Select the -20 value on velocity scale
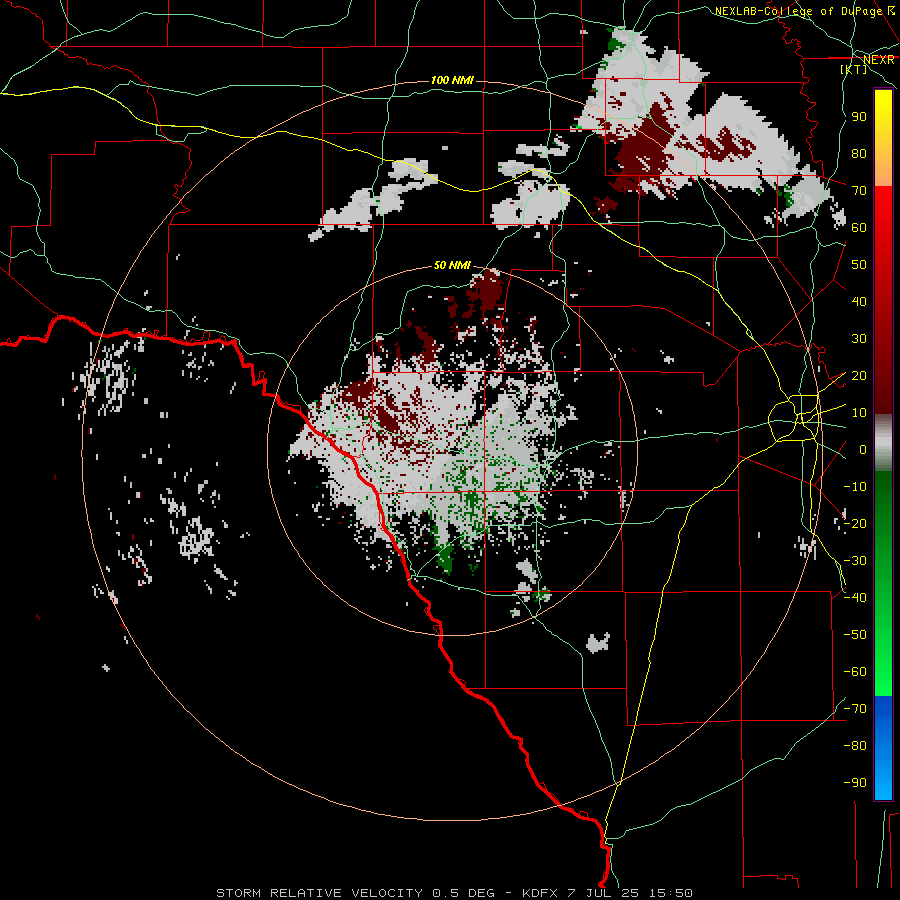The image size is (900, 900). point(855,523)
